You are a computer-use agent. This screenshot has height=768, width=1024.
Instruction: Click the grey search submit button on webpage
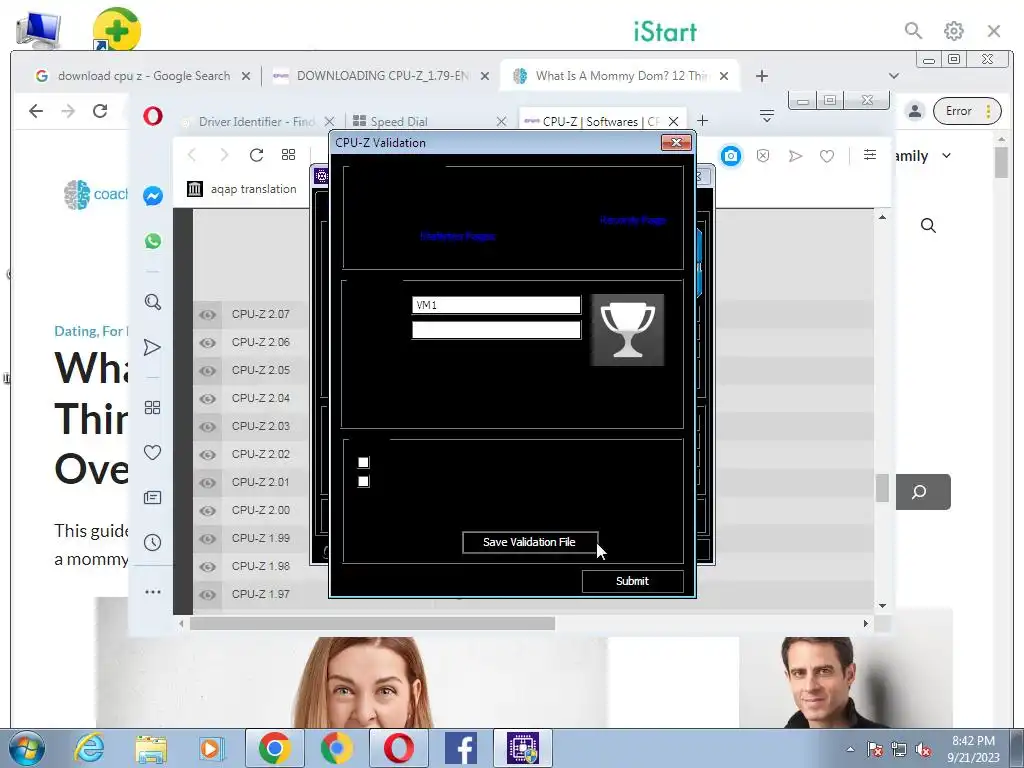923,492
